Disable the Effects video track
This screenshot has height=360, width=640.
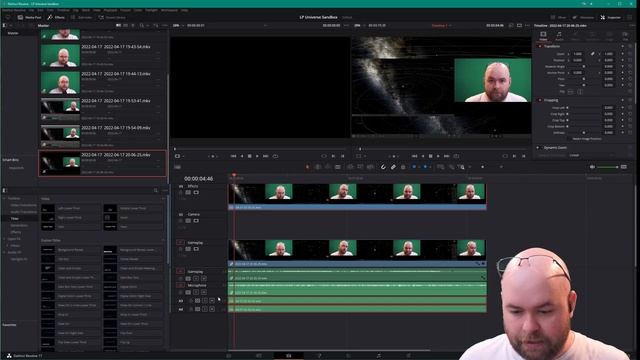[196, 192]
